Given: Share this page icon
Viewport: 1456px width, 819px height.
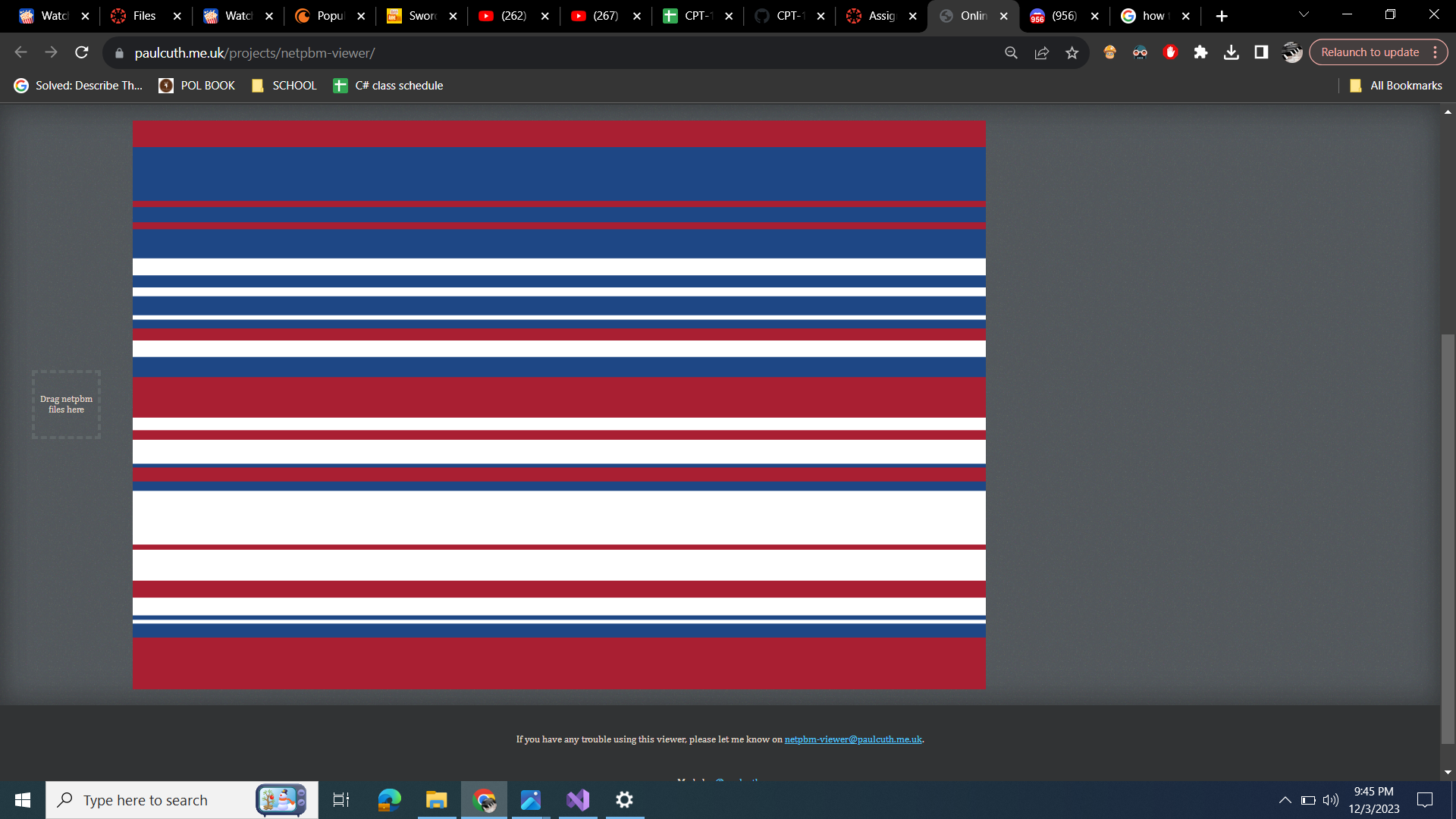Looking at the screenshot, I should [1041, 53].
